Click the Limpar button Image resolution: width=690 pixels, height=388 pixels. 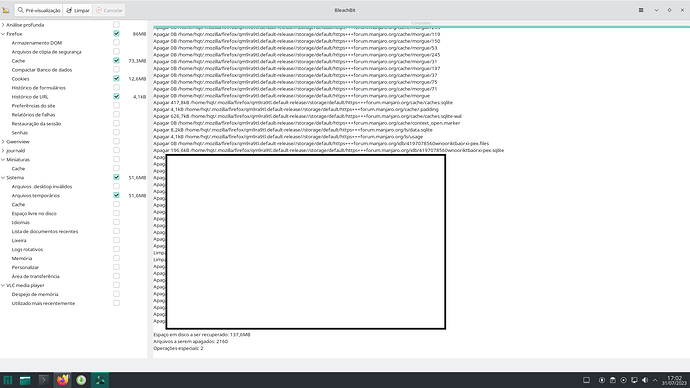tap(78, 10)
